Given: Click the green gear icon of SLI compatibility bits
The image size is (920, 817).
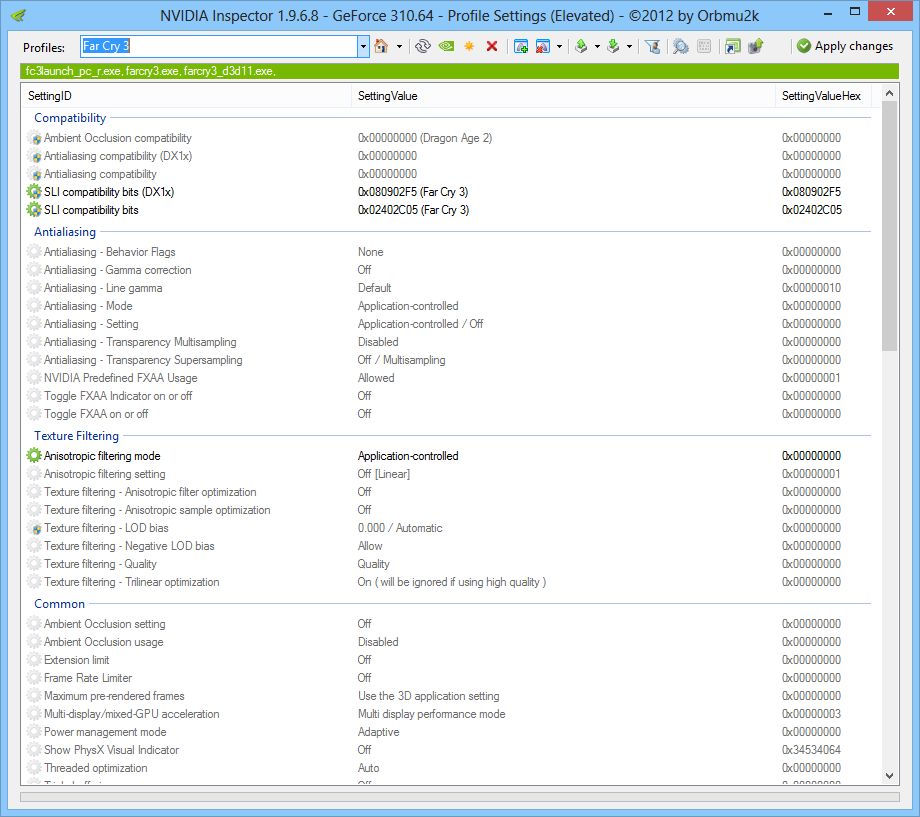Looking at the screenshot, I should click(x=34, y=210).
